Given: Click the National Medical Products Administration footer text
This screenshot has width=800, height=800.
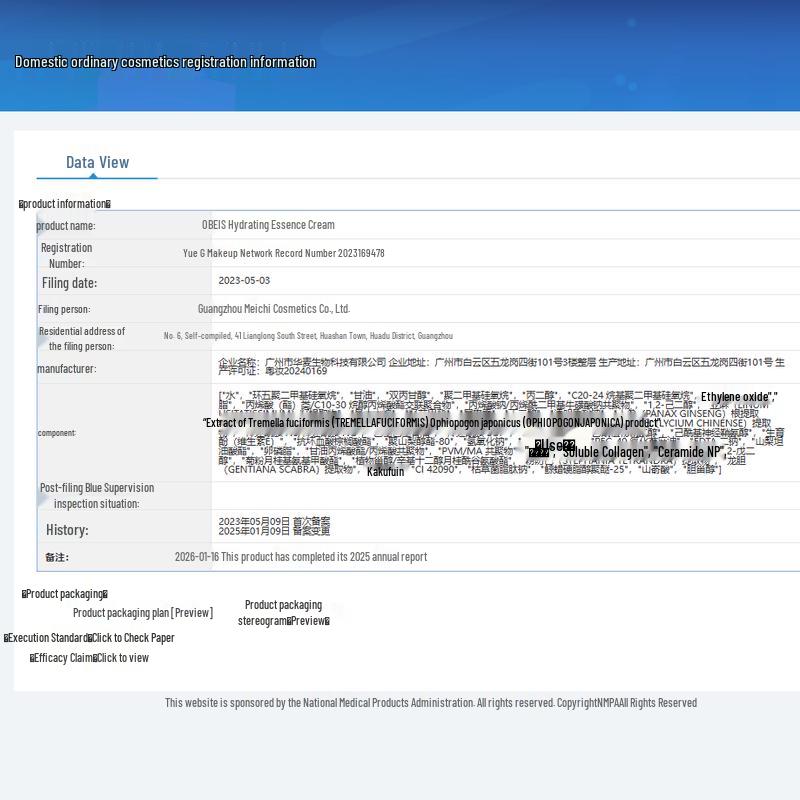Looking at the screenshot, I should click(x=430, y=703).
